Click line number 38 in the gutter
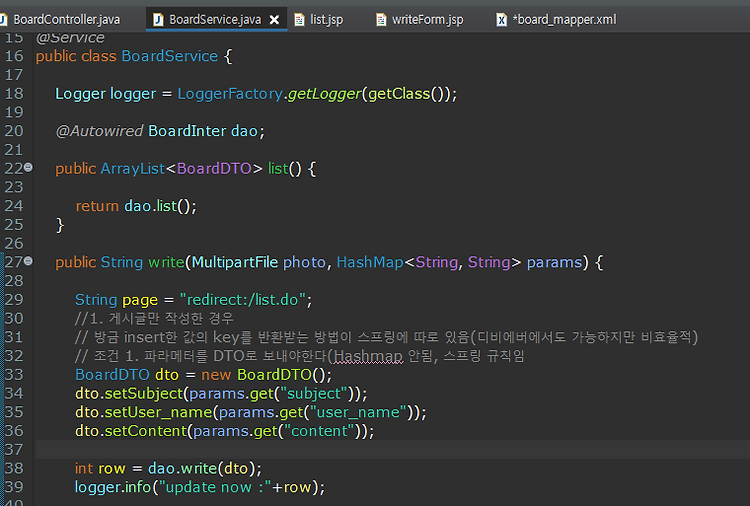This screenshot has height=506, width=750. (x=14, y=468)
